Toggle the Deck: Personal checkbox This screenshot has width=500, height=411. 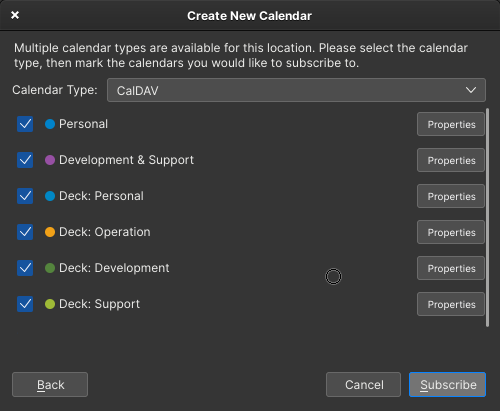(25, 196)
